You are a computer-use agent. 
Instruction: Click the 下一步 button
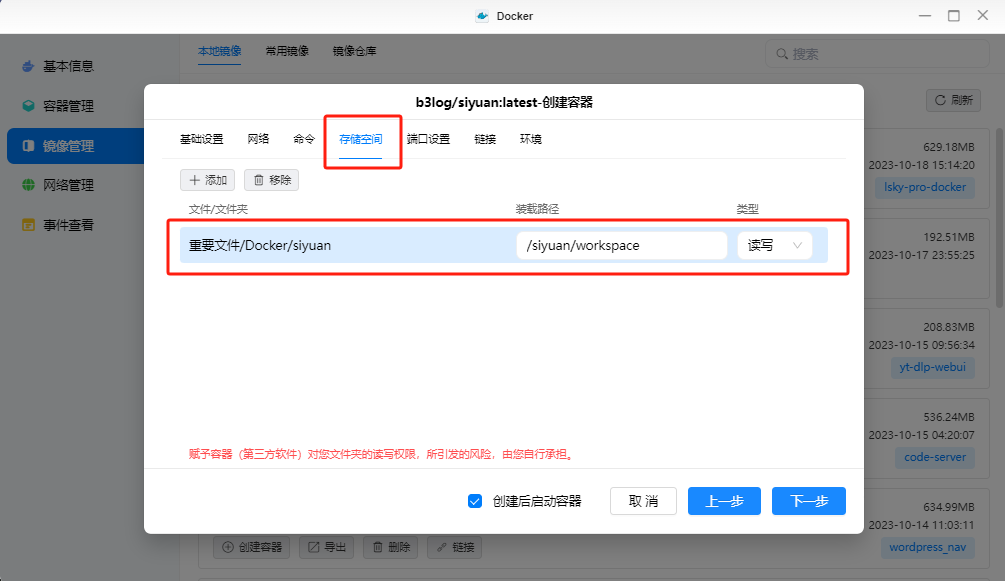(808, 501)
